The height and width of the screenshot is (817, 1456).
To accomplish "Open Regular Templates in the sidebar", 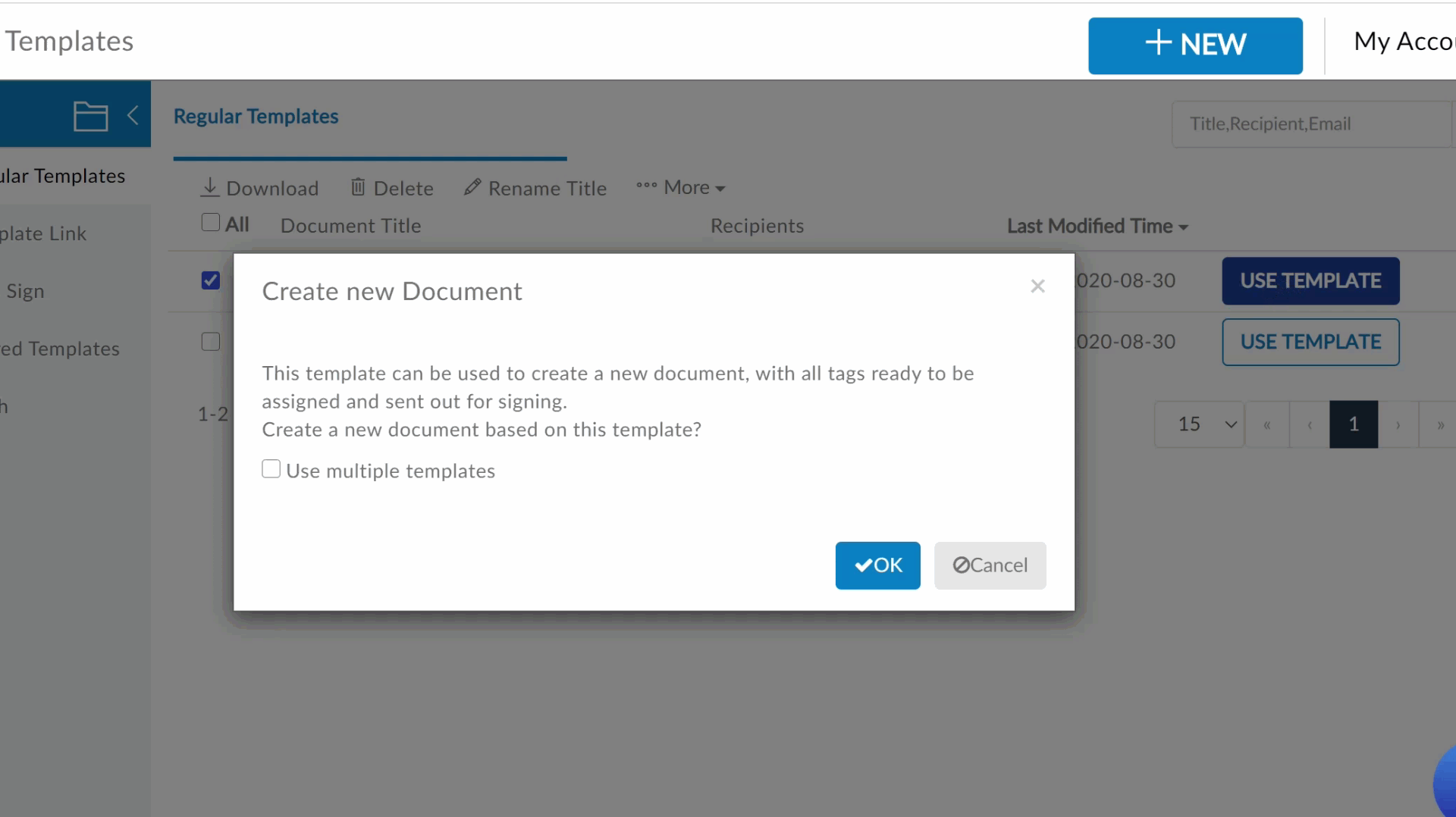I will pos(63,176).
